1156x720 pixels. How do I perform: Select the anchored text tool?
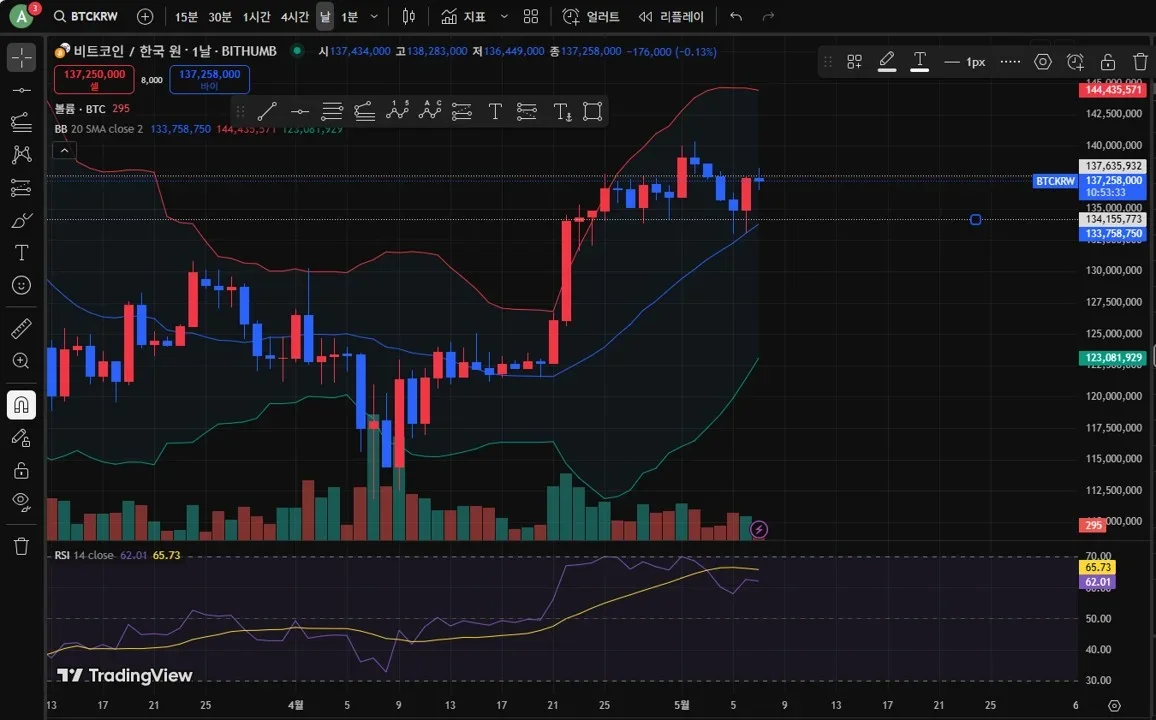(562, 111)
